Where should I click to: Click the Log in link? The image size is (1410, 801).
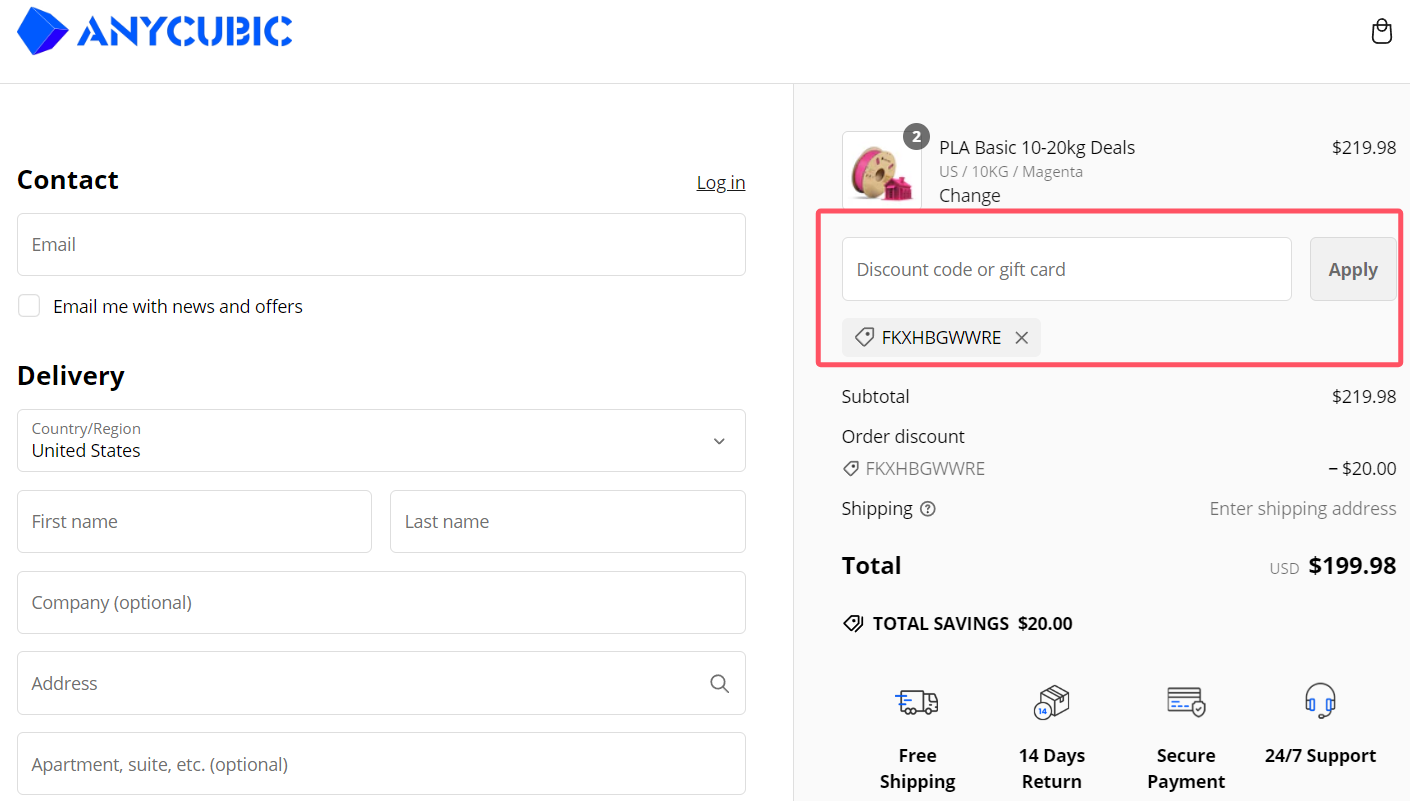click(x=721, y=182)
